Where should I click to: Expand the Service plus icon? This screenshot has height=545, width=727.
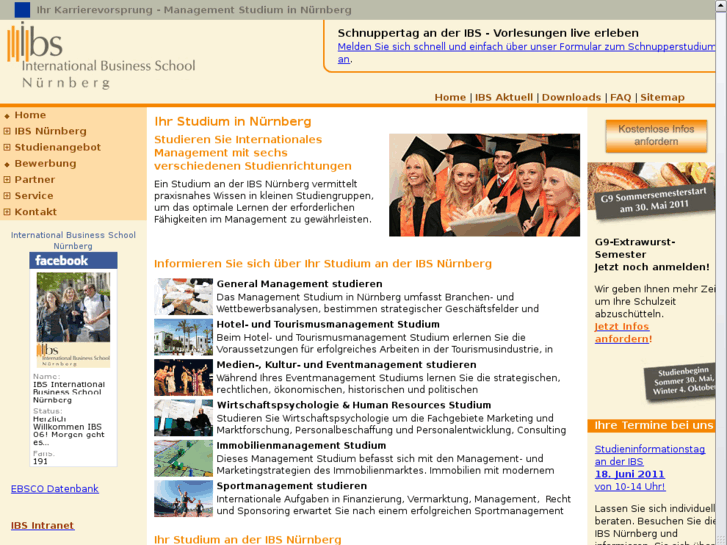click(7, 196)
